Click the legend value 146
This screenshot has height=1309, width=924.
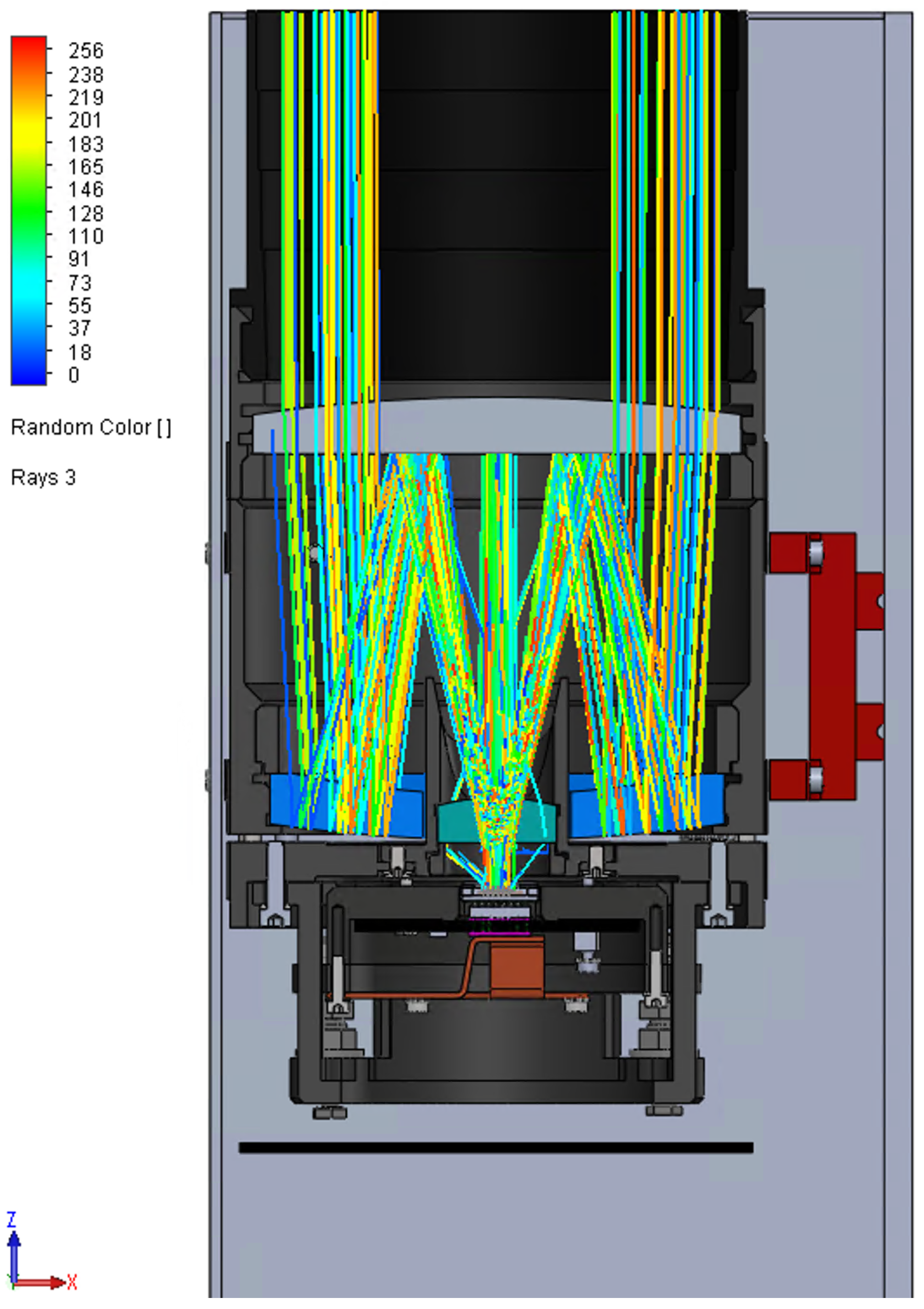pyautogui.click(x=86, y=189)
